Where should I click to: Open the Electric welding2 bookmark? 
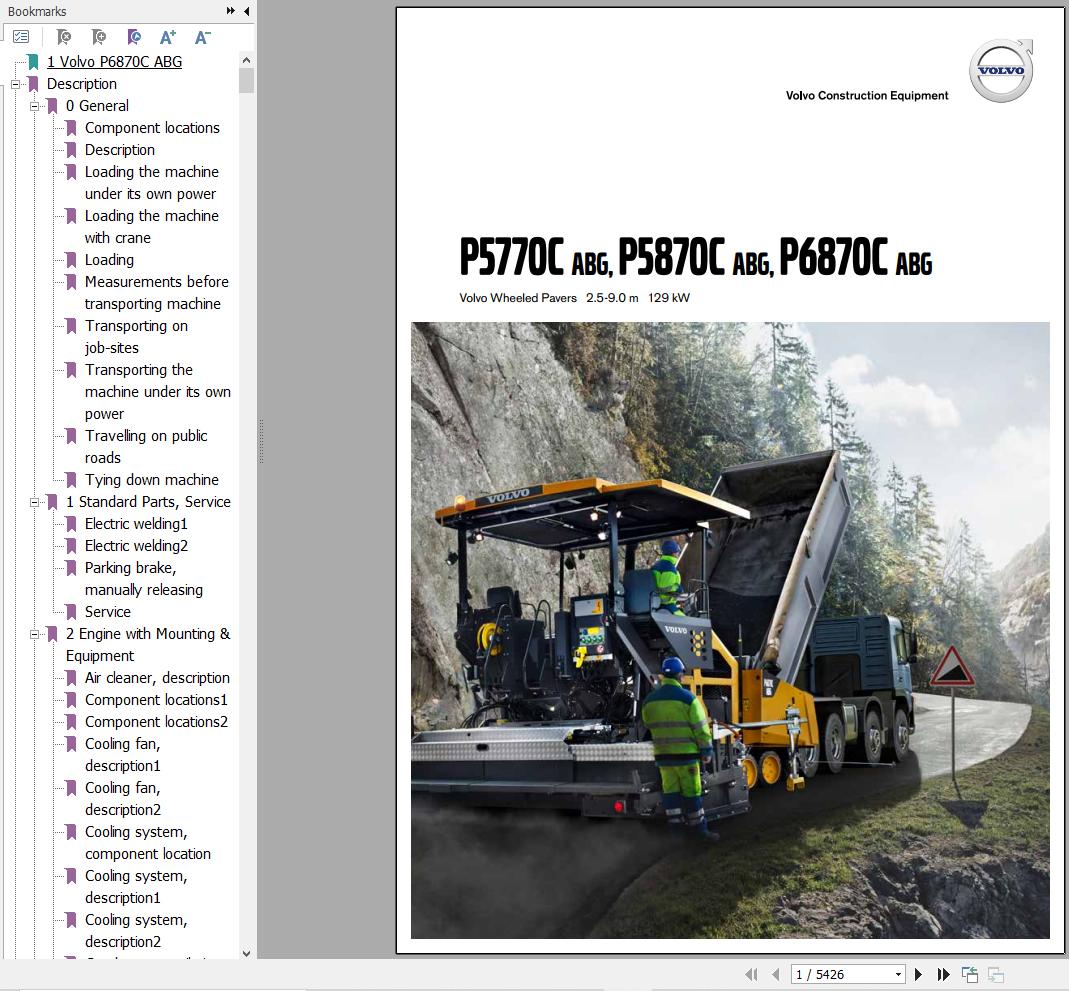136,545
